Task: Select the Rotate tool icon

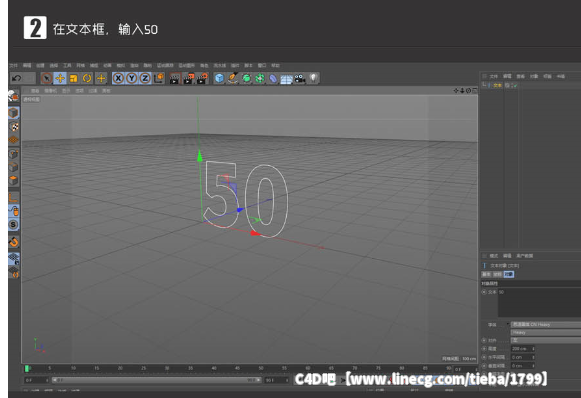Action: point(87,78)
